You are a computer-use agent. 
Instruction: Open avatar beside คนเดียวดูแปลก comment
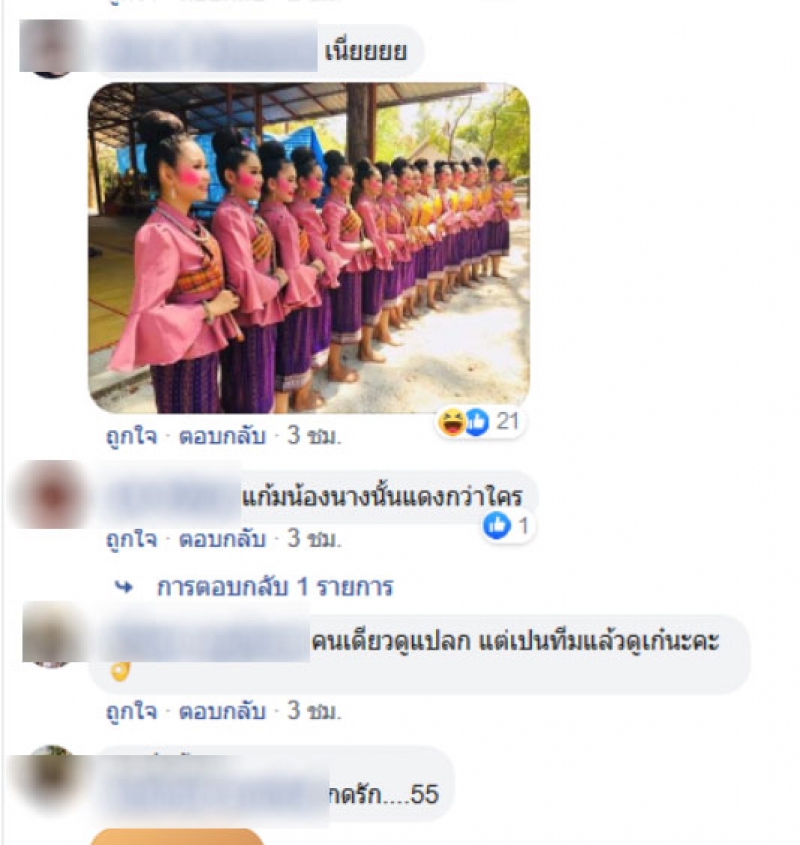tap(51, 635)
